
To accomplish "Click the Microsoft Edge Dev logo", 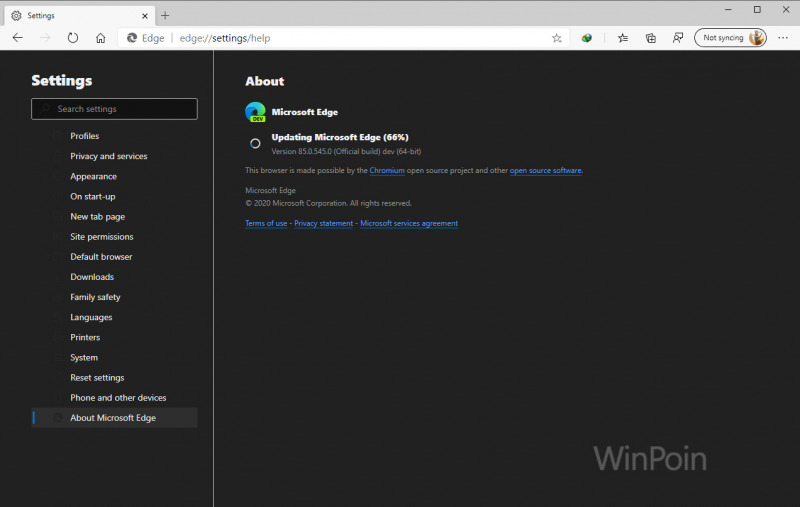I will coord(255,112).
